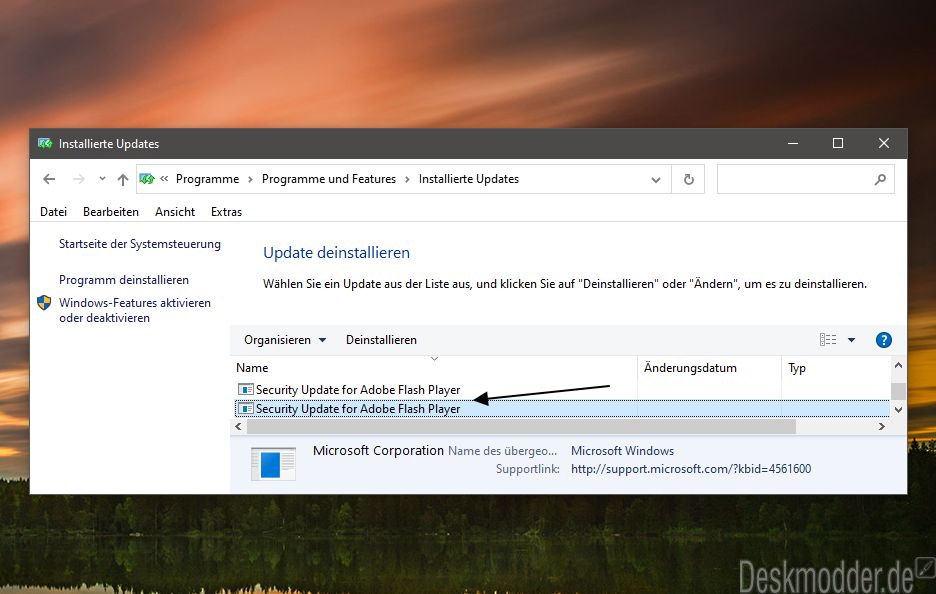936x594 pixels.
Task: Refresh the Installierte Updates list
Action: 688,179
